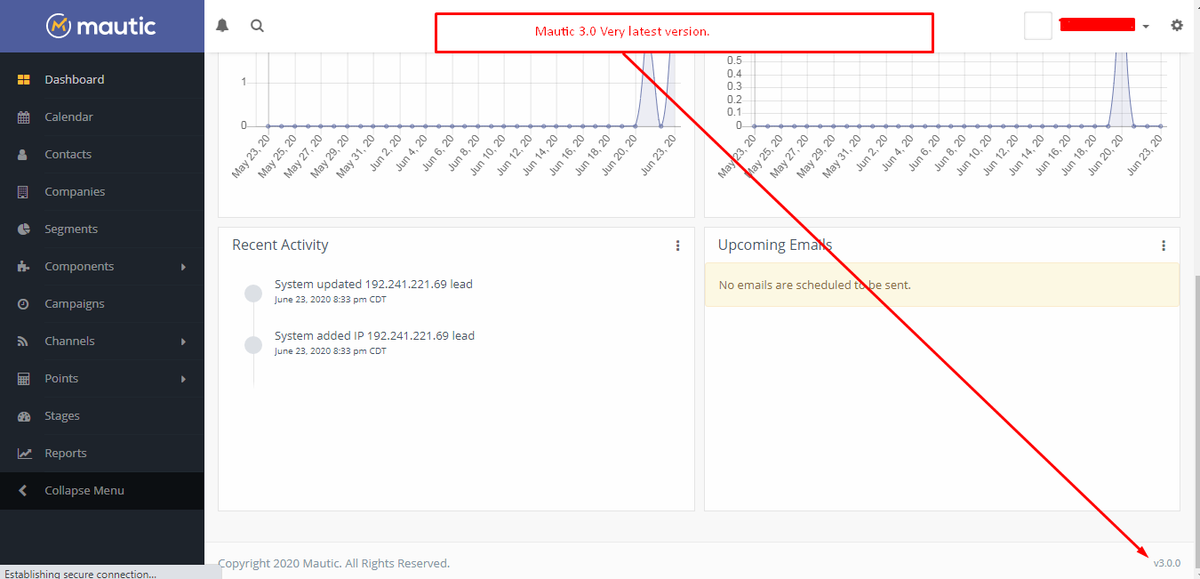This screenshot has width=1200, height=579.
Task: Click the Channels RSS icon
Action: click(23, 342)
